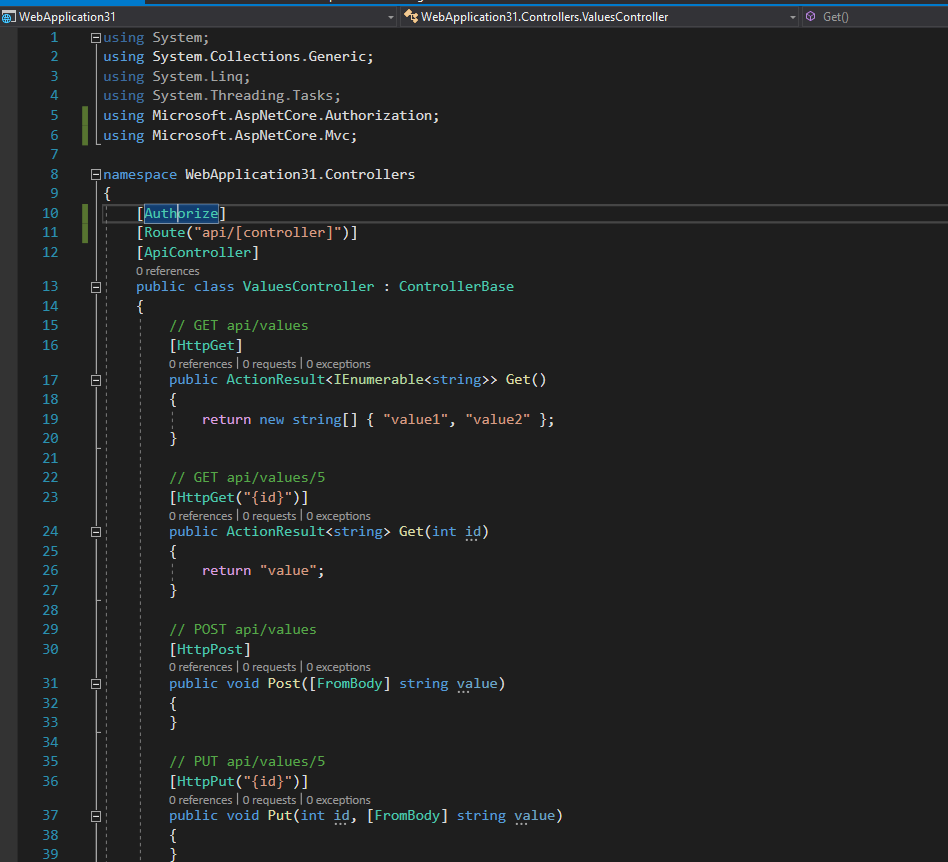Collapse the using directives block
The width and height of the screenshot is (948, 862).
pos(96,38)
